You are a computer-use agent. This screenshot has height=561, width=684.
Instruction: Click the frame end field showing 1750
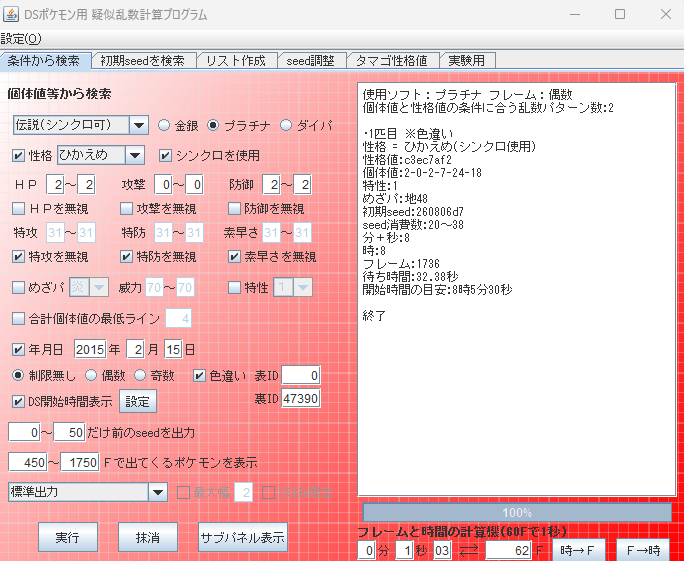pos(80,462)
